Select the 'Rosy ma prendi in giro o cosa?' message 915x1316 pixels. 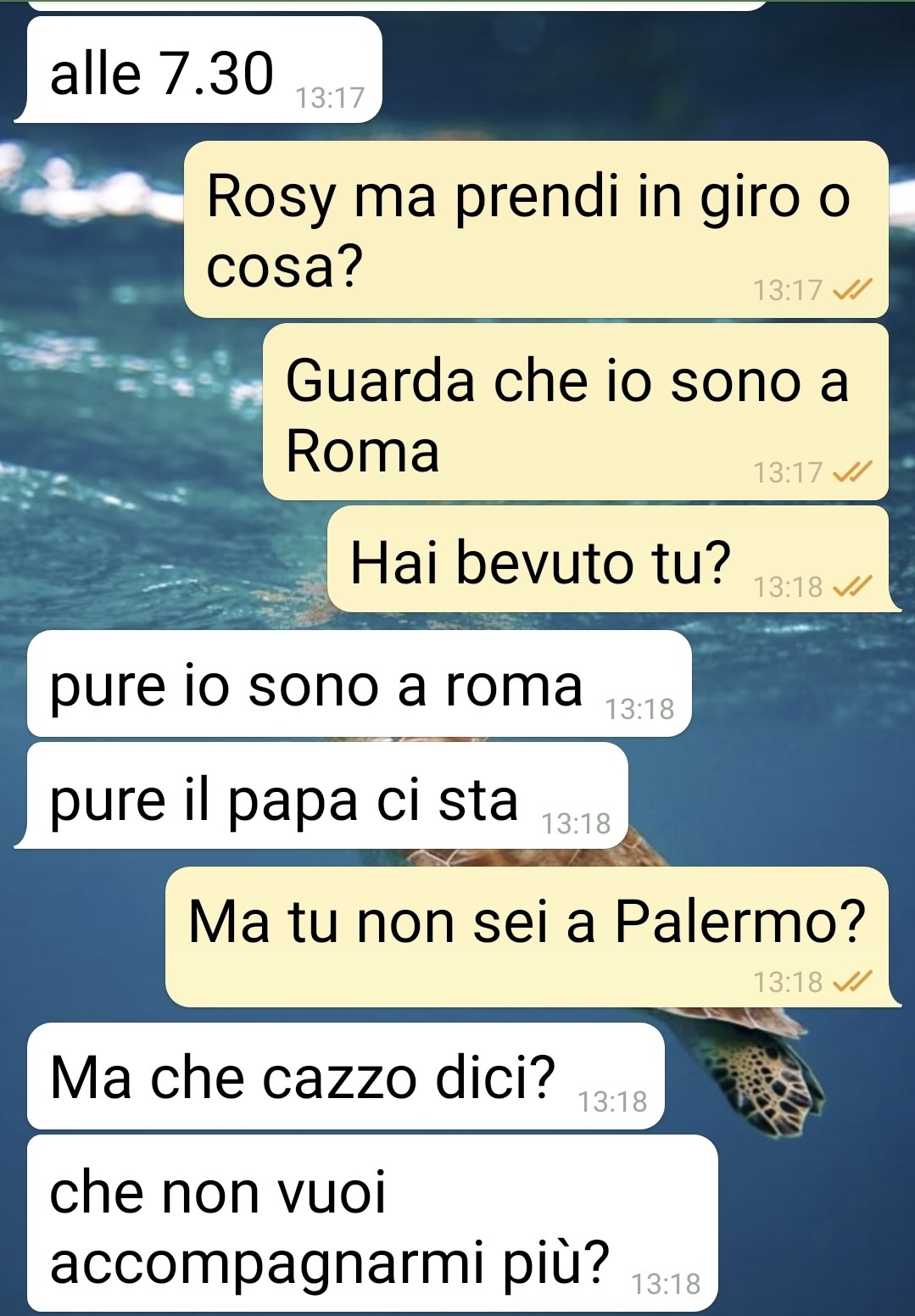click(536, 229)
